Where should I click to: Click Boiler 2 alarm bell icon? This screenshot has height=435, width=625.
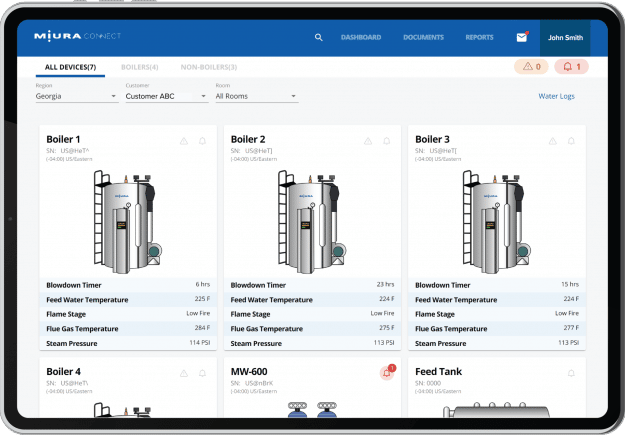coord(387,141)
